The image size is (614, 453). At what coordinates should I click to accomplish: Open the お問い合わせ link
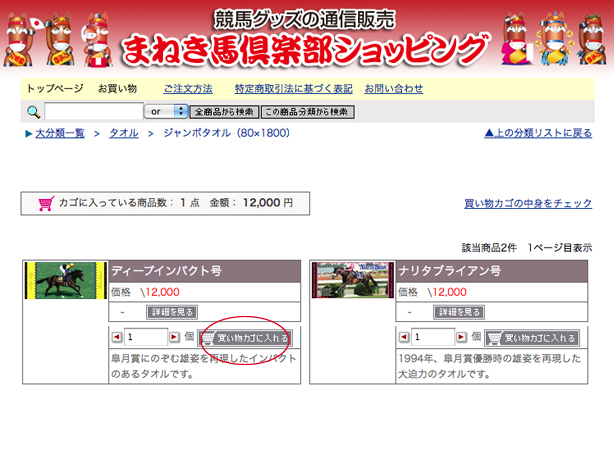[394, 89]
